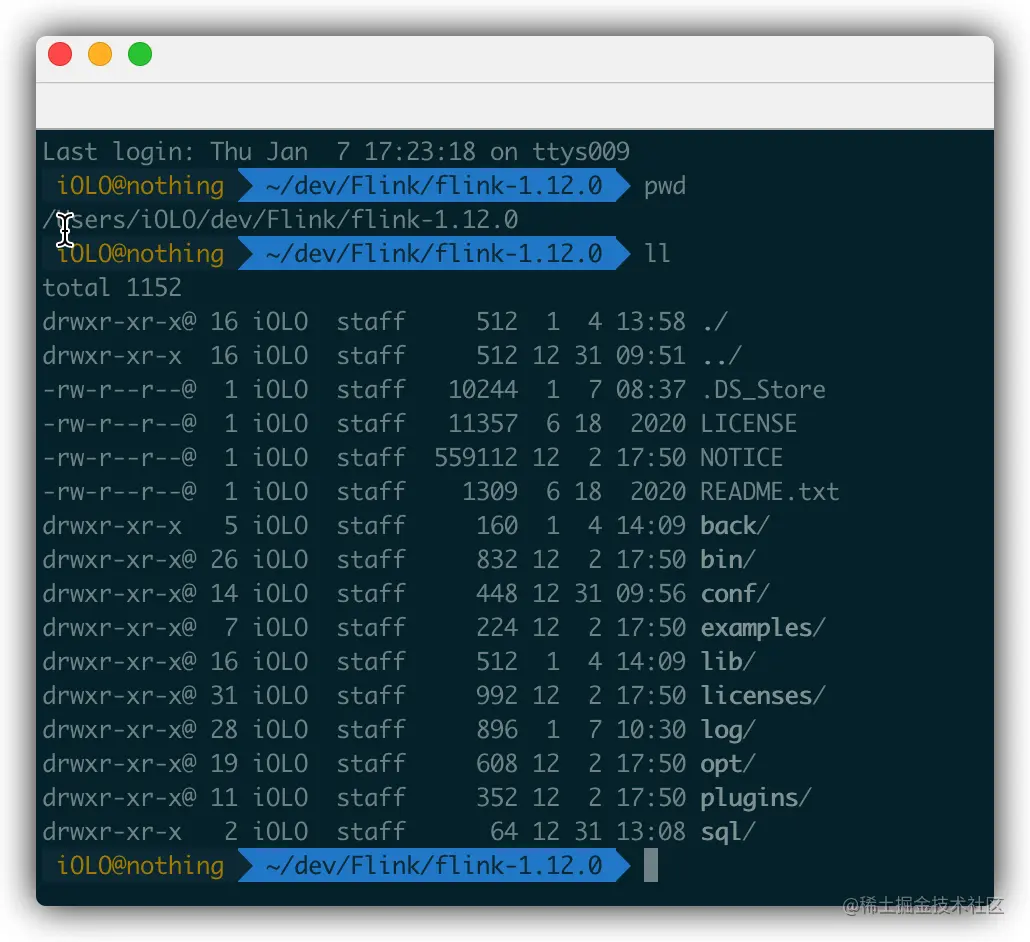Screen dimensions: 1030x942
Task: Click the opt/ directory name
Action: (x=728, y=765)
